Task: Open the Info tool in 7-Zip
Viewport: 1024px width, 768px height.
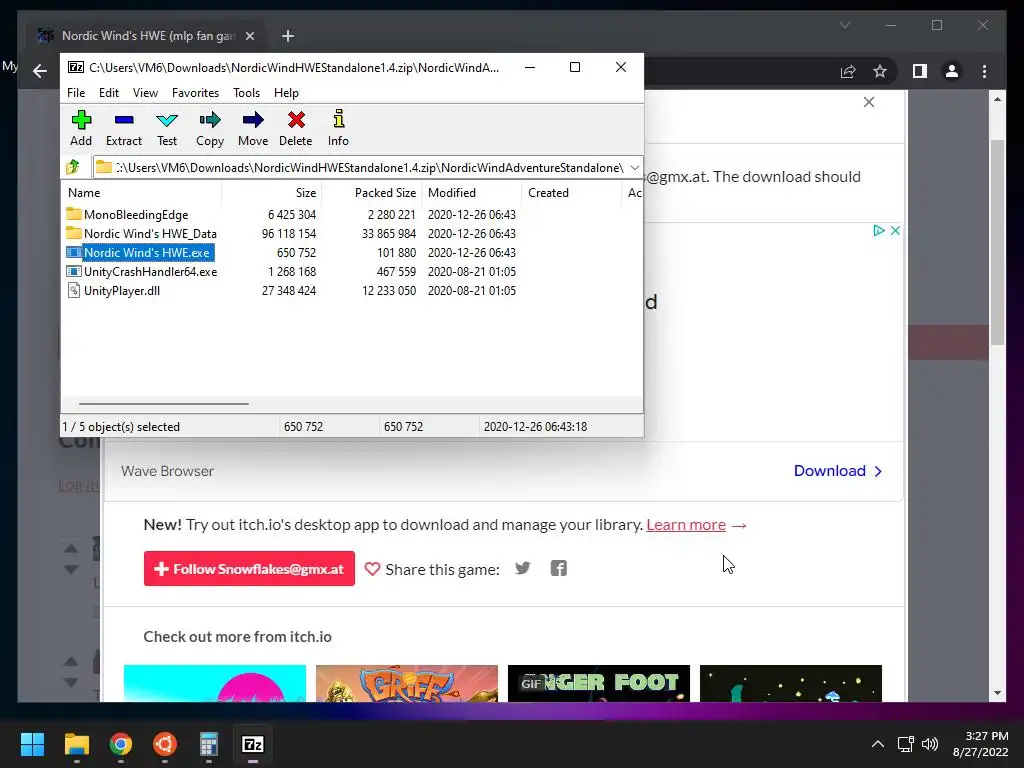Action: click(x=338, y=128)
